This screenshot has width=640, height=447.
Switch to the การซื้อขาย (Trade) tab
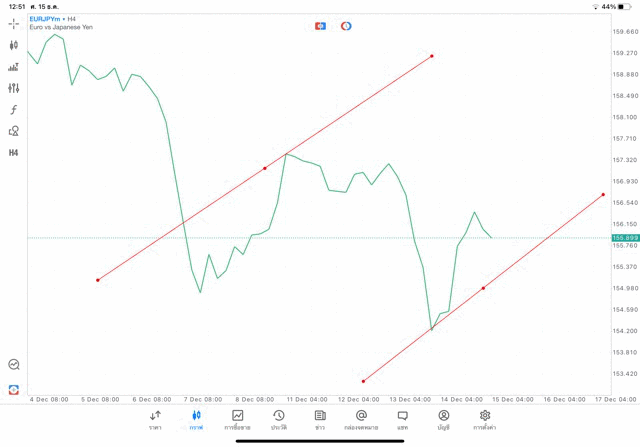pyautogui.click(x=237, y=419)
